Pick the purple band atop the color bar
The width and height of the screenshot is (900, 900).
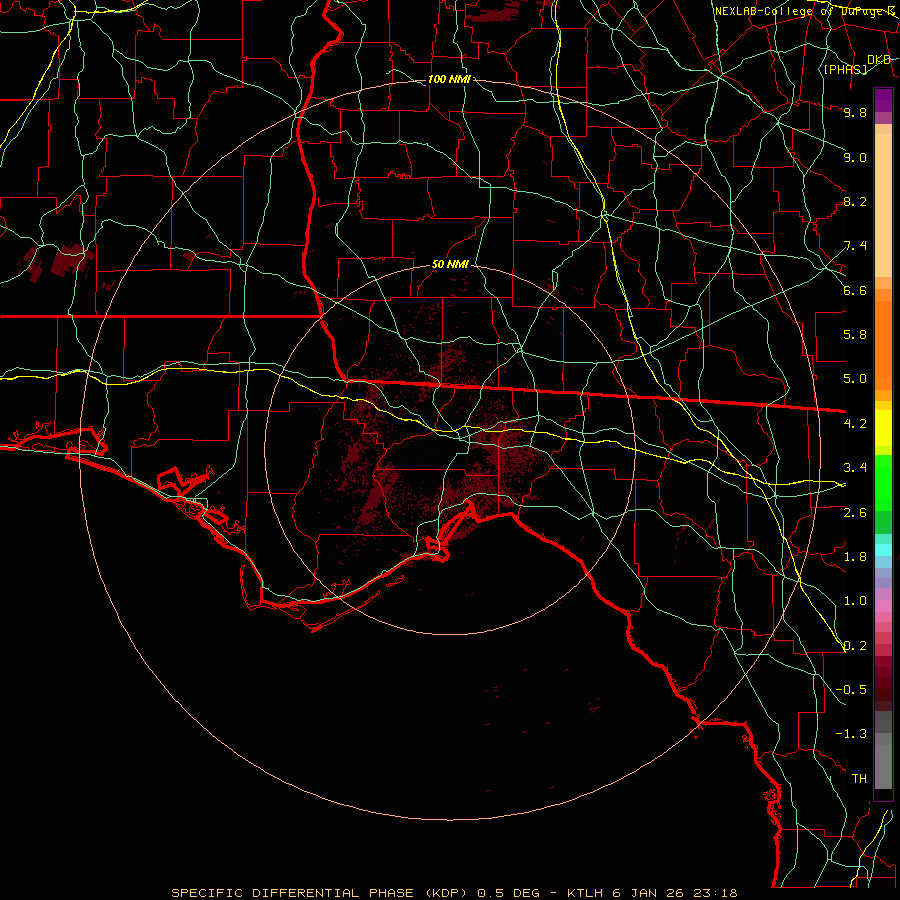[x=883, y=100]
